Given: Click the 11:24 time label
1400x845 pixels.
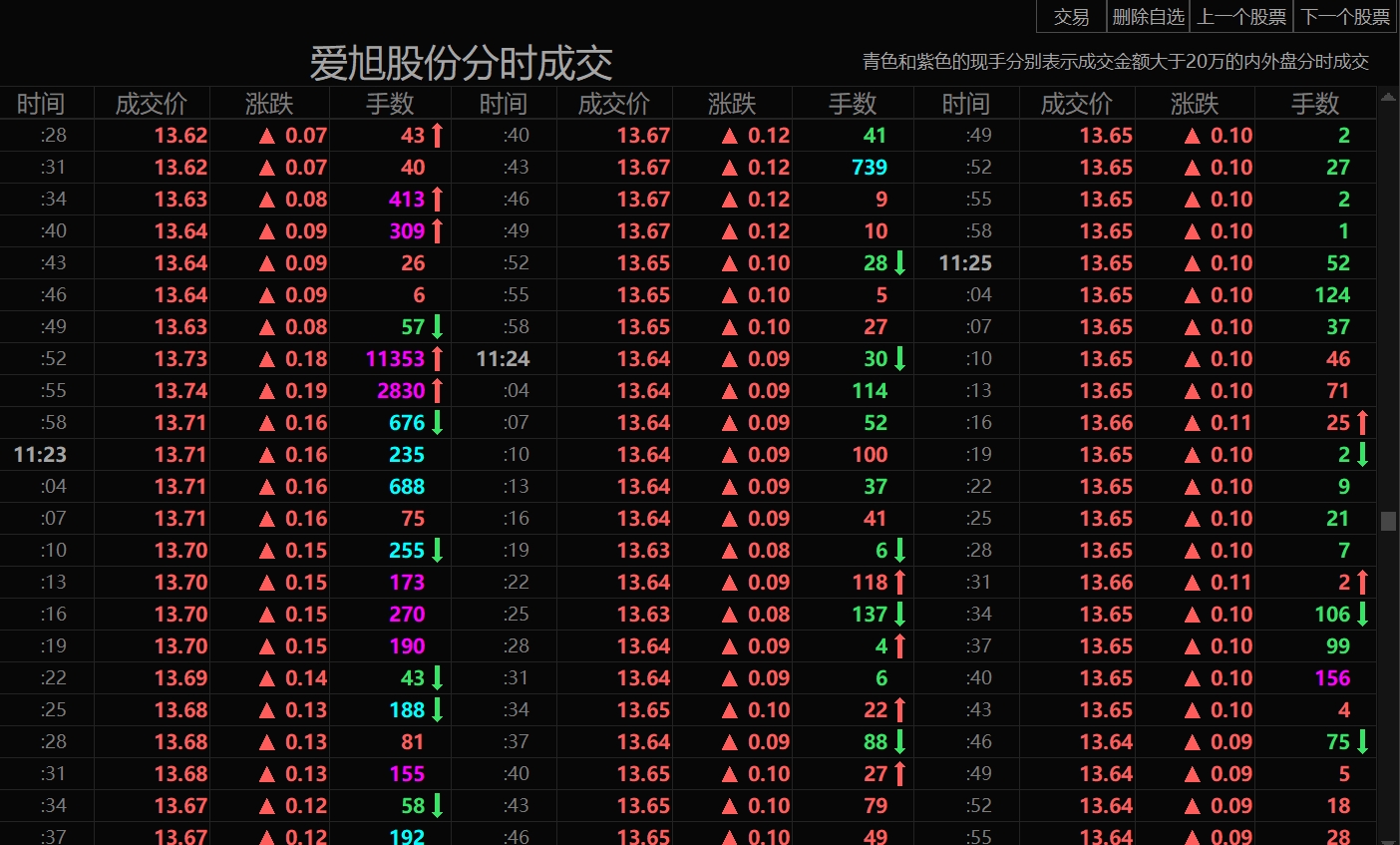Looking at the screenshot, I should point(503,359).
